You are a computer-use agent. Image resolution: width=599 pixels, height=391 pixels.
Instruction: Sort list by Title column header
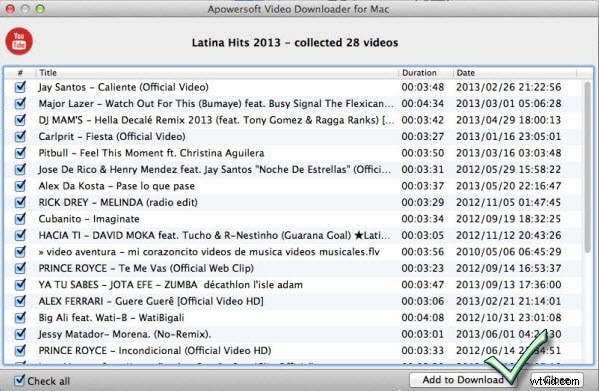tap(217, 73)
